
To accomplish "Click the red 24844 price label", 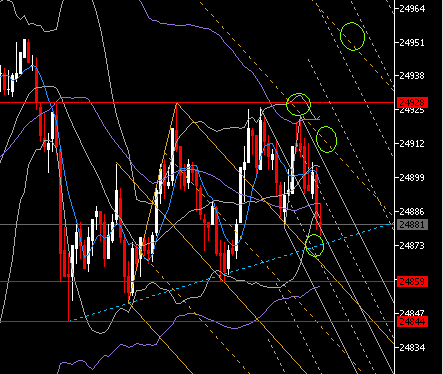I will [412, 322].
